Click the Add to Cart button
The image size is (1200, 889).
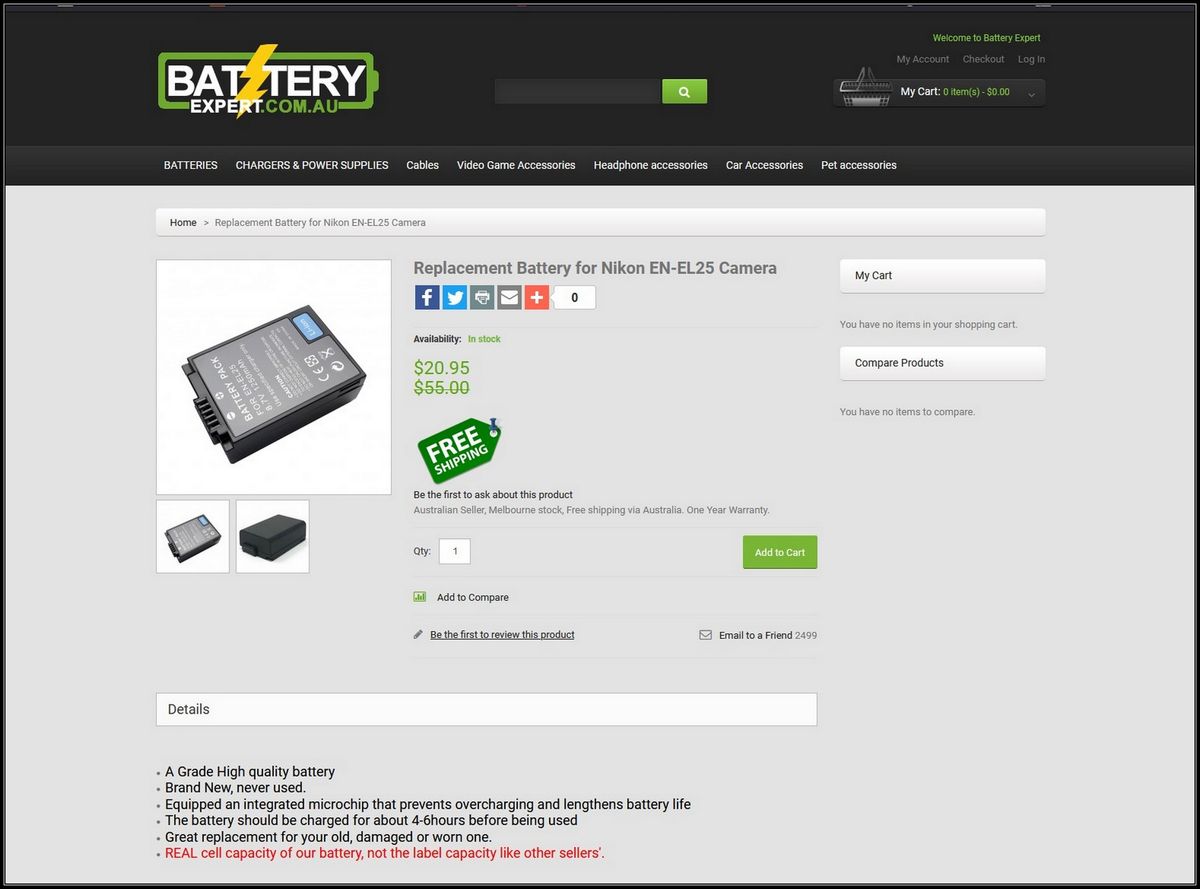[780, 552]
